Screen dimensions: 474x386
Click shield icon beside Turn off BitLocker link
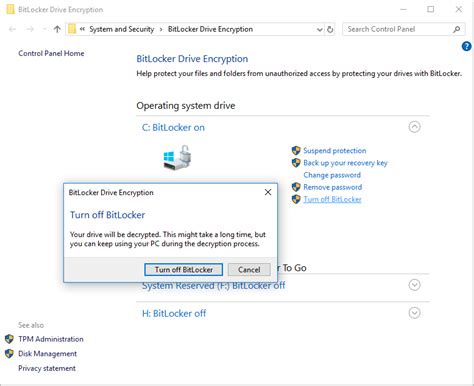point(296,199)
